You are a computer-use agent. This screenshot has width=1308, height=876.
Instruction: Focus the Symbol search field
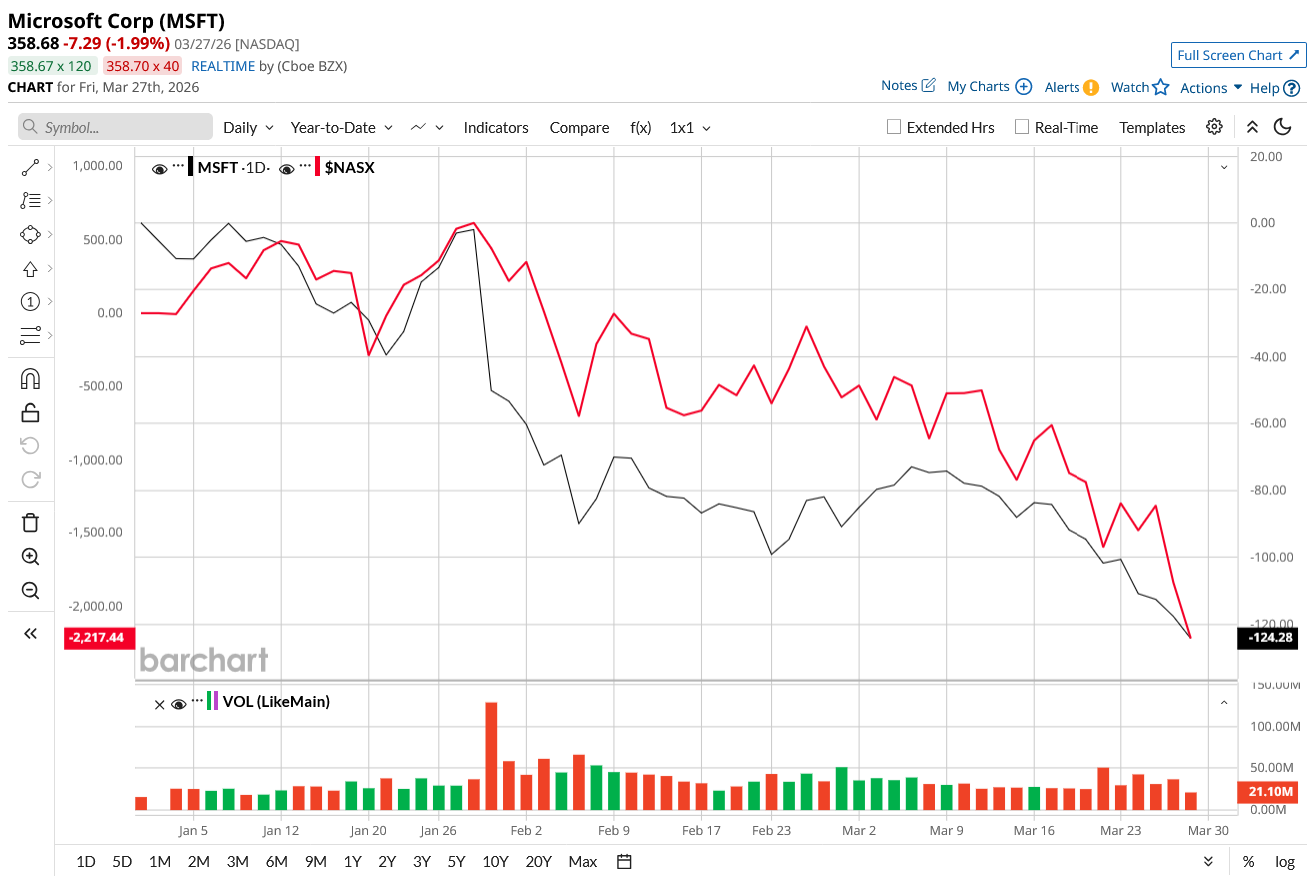tap(116, 127)
